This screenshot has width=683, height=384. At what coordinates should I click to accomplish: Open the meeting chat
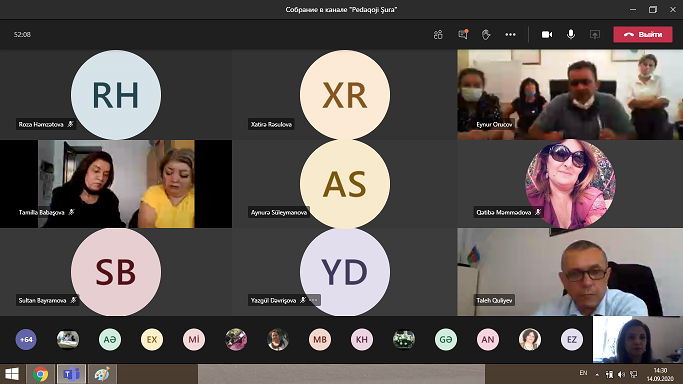click(x=463, y=34)
